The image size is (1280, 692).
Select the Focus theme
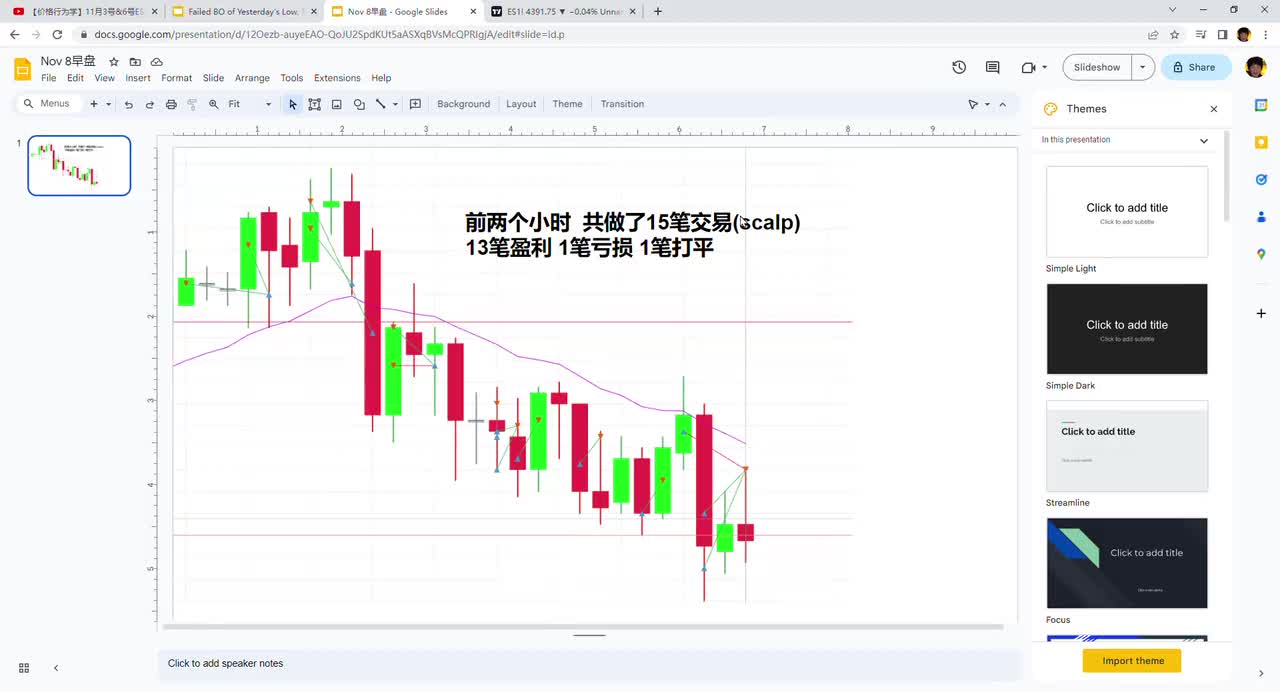point(1127,563)
